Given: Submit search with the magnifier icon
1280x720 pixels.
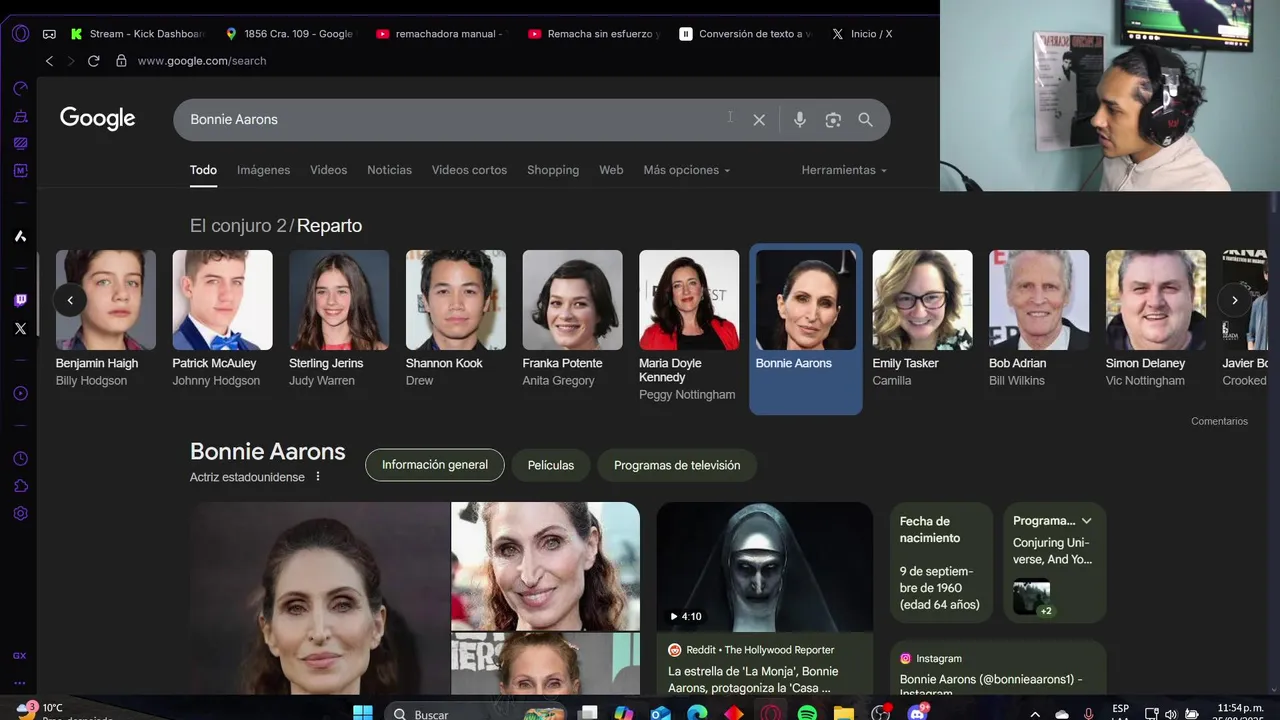Looking at the screenshot, I should tap(865, 120).
